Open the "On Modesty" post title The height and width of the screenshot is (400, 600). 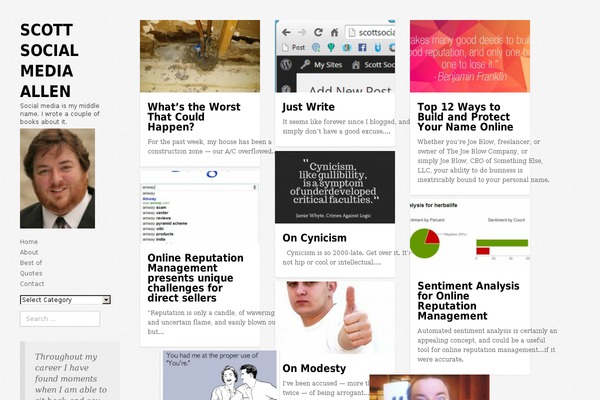314,368
